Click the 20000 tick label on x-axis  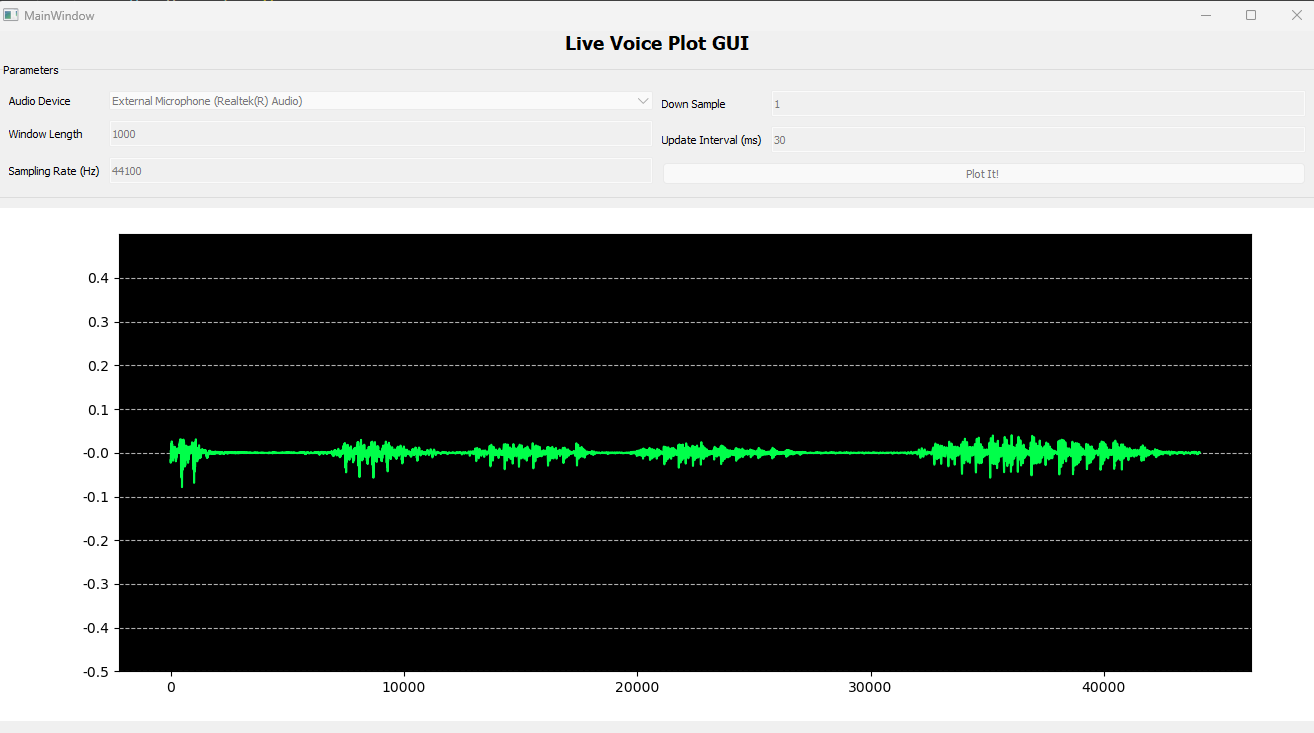[x=637, y=688]
